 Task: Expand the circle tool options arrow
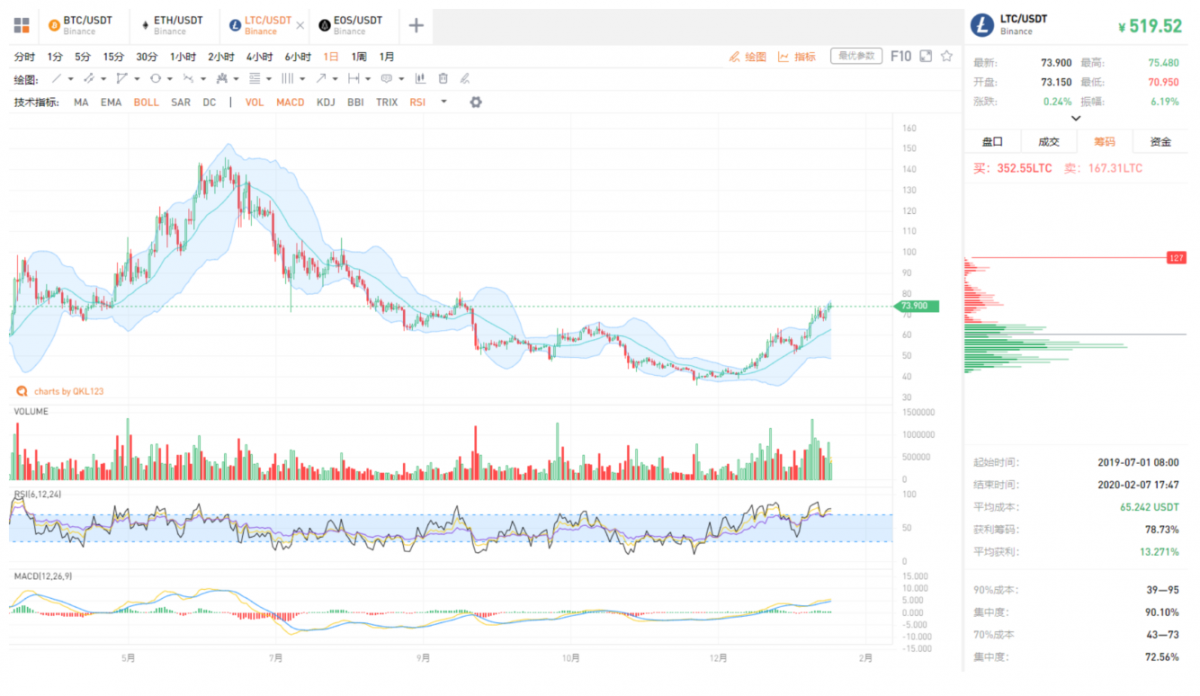169,79
